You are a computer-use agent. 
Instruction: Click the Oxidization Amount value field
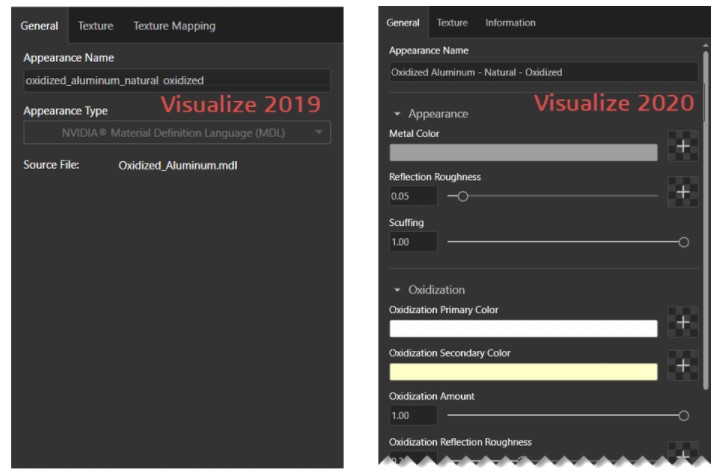(413, 415)
